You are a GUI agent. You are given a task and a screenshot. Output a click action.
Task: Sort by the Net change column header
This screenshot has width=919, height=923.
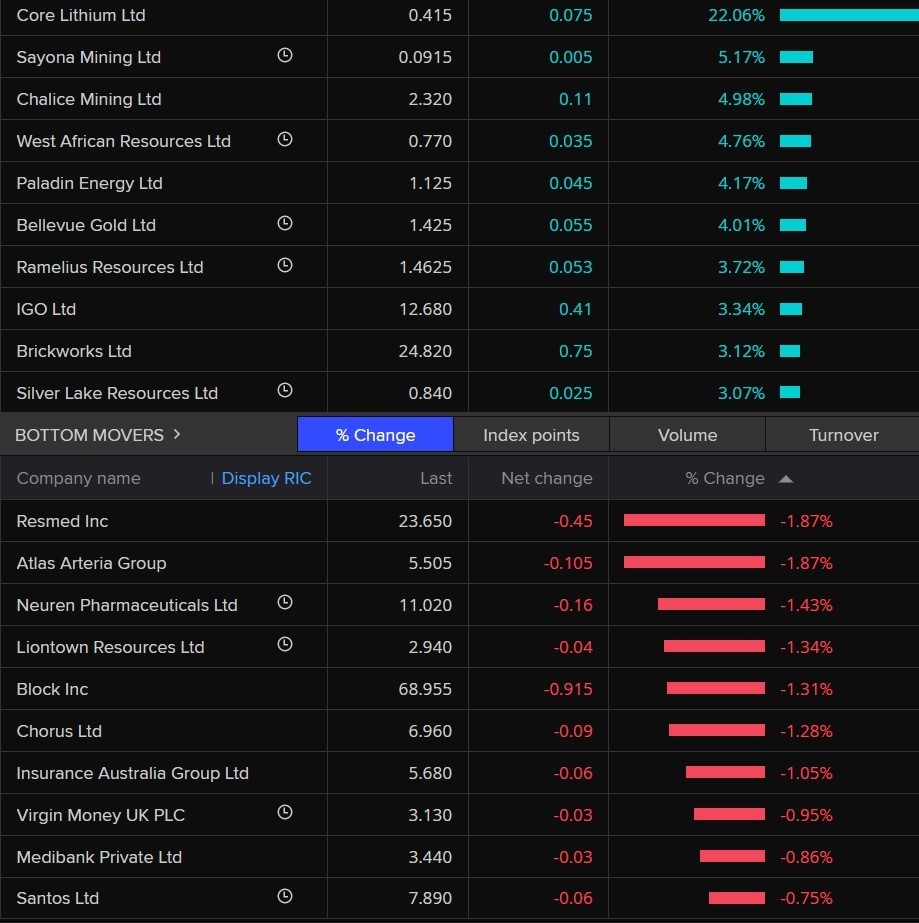pyautogui.click(x=547, y=479)
